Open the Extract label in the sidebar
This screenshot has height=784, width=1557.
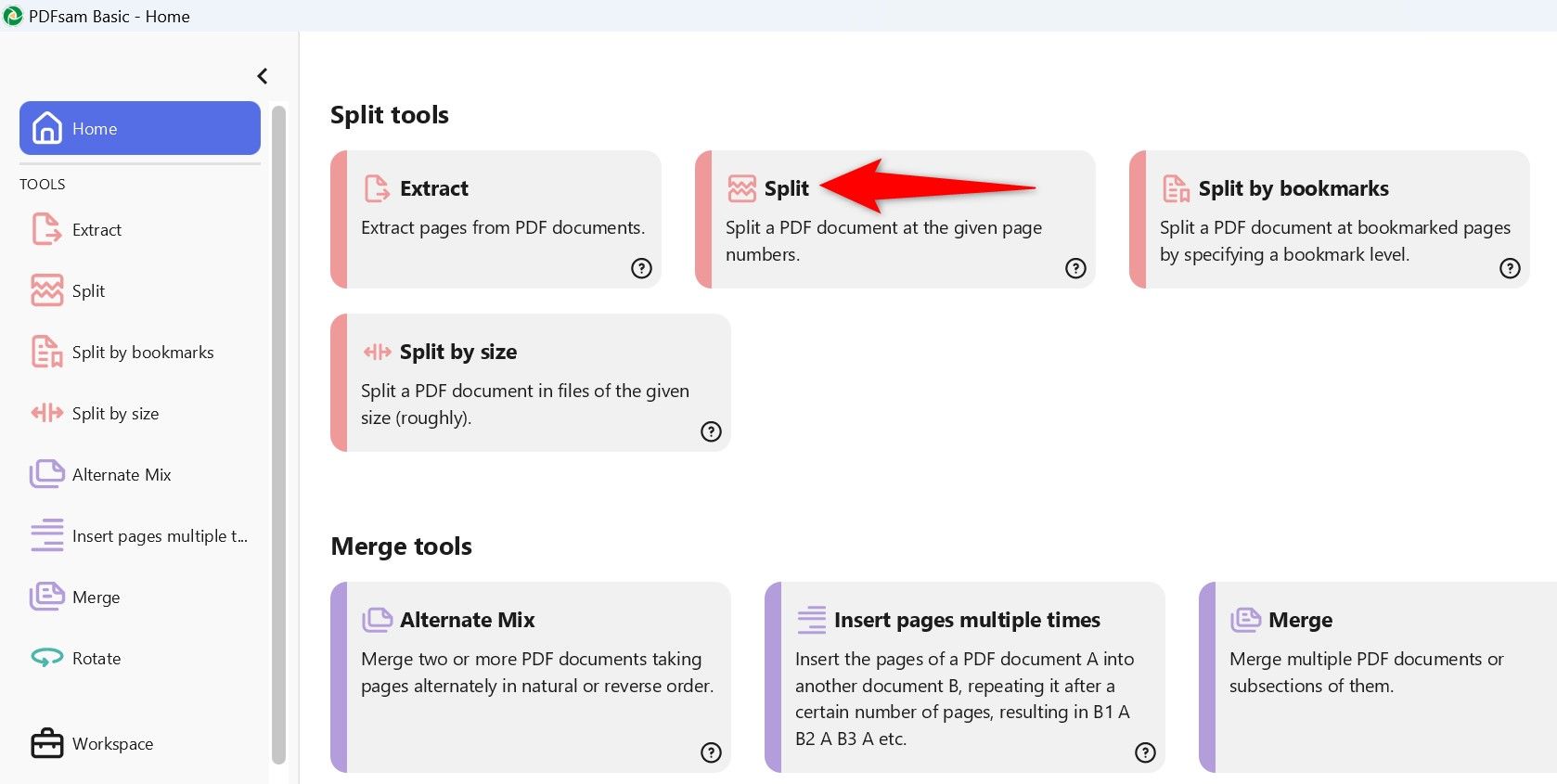click(x=97, y=230)
